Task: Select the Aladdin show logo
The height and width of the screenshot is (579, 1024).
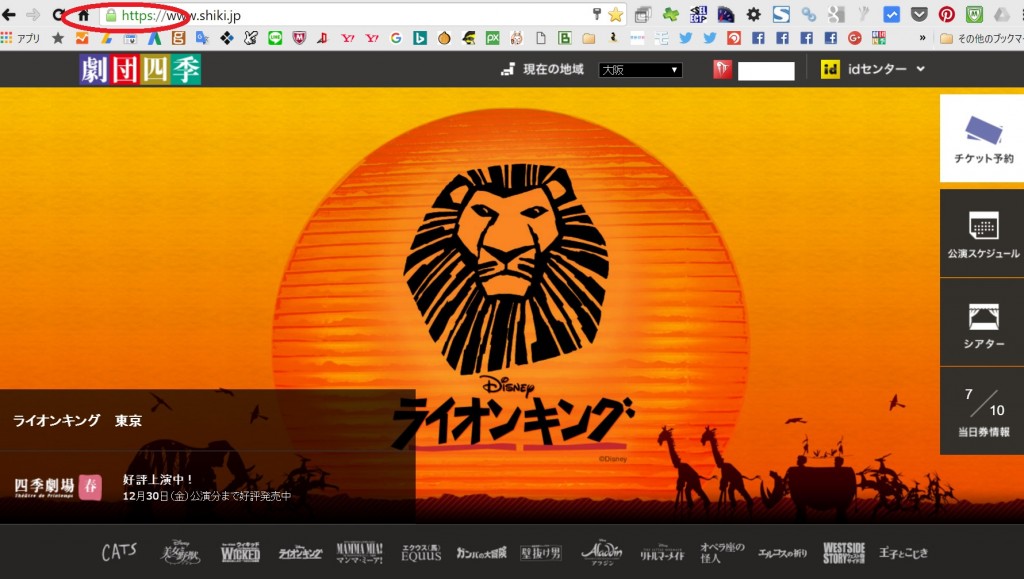Action: tap(601, 552)
